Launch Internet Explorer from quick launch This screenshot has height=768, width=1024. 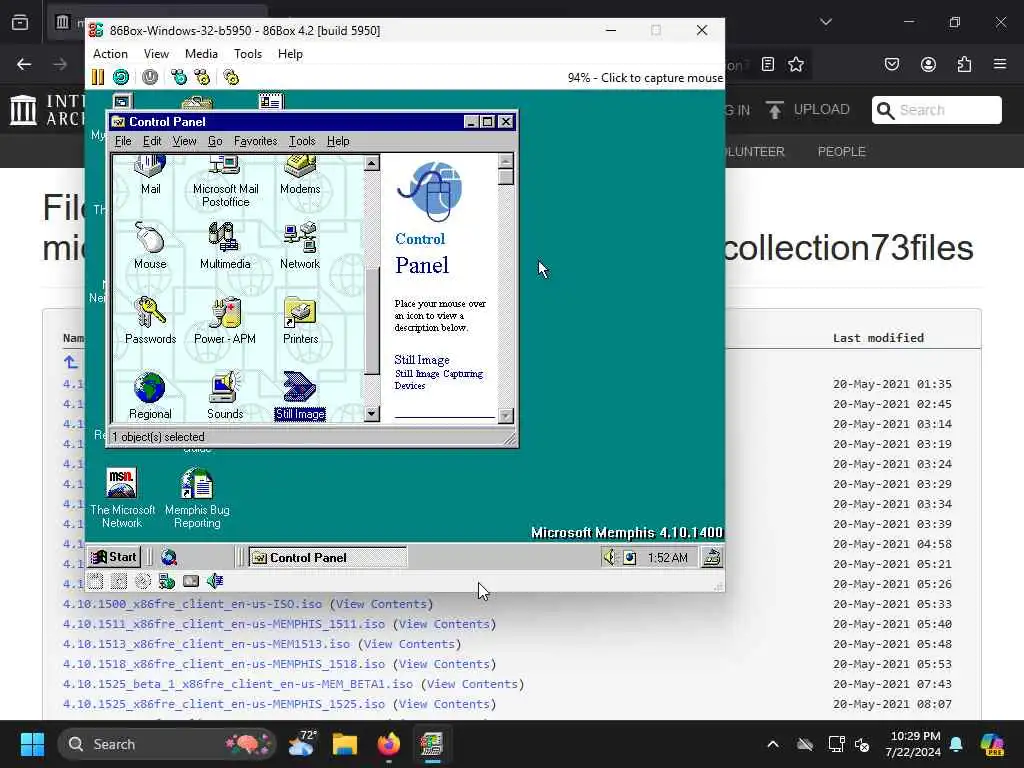point(169,557)
